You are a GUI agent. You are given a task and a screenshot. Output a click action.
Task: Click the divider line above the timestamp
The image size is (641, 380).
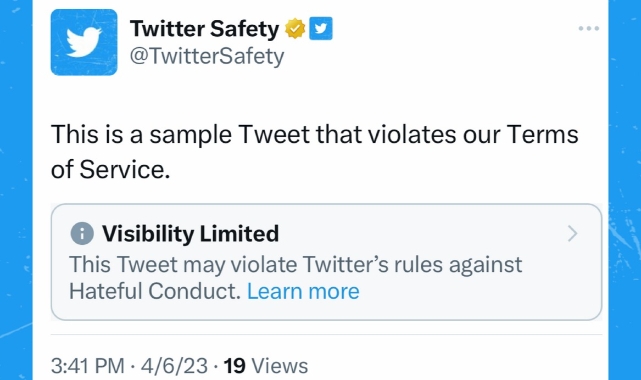click(x=326, y=335)
